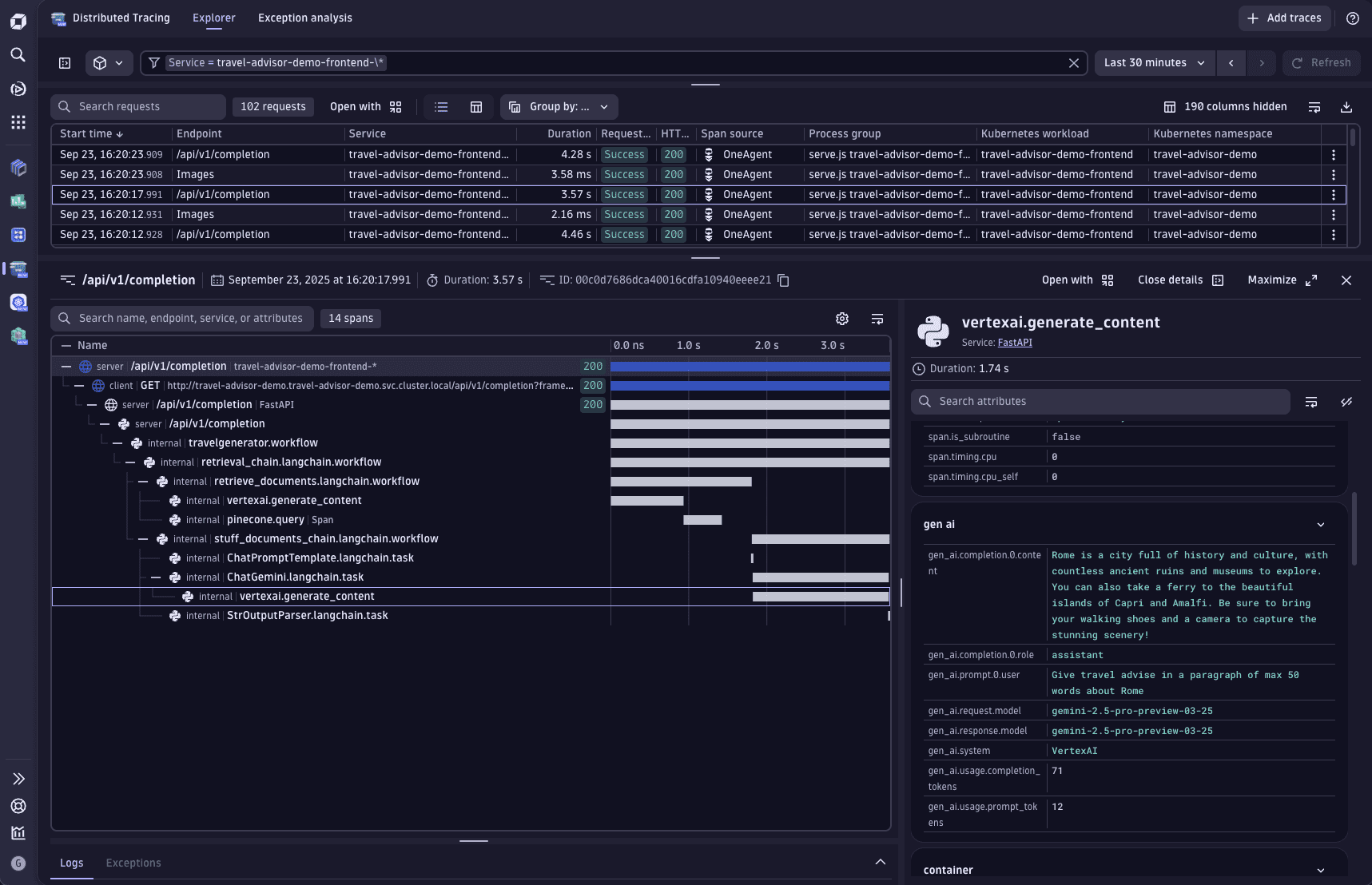Open the FastAPI service link
This screenshot has width=1372, height=885.
pos(1015,342)
